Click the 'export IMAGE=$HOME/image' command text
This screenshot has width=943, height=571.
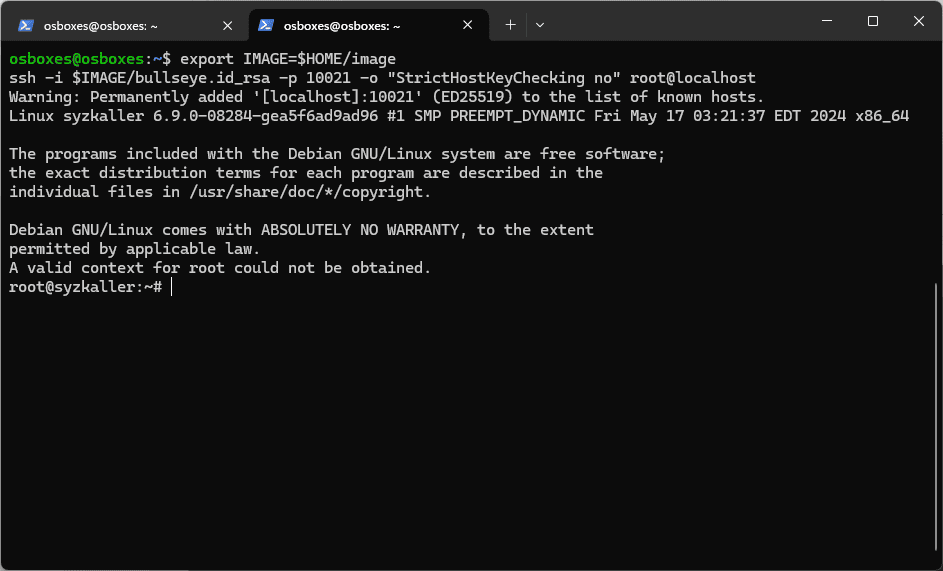288,59
